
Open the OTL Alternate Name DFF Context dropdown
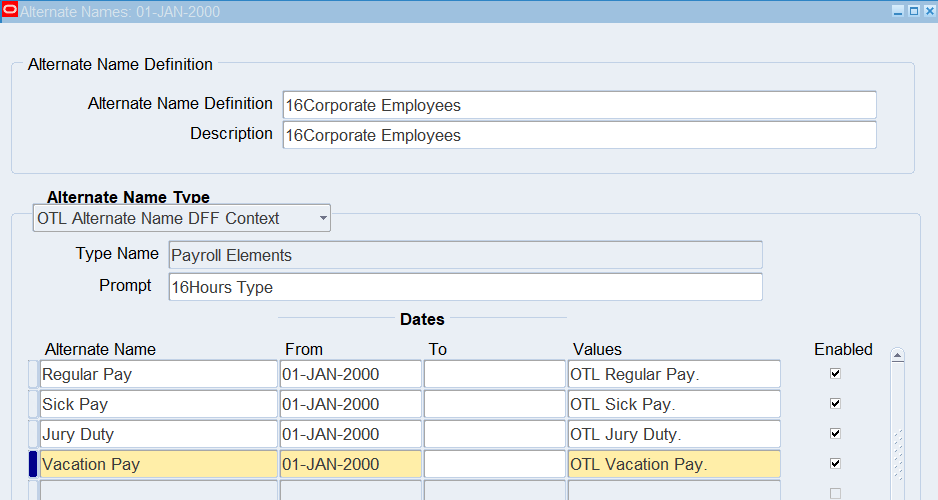pyautogui.click(x=182, y=218)
